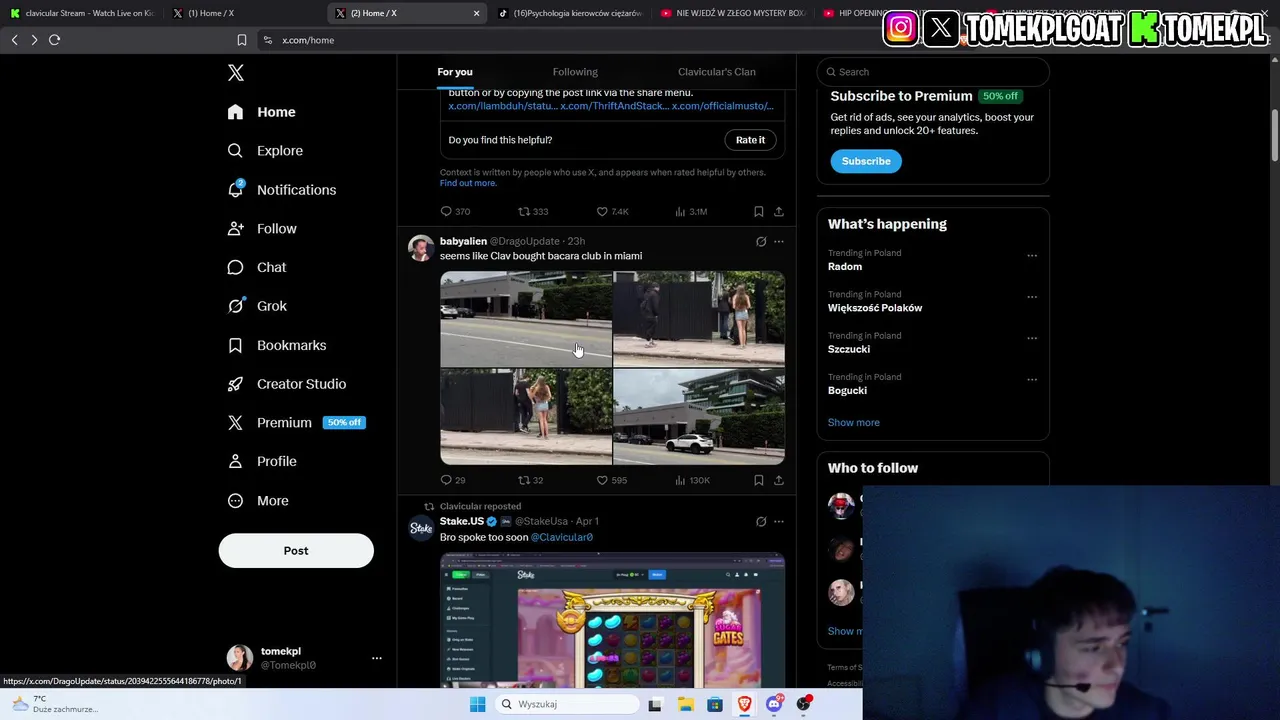Click the Creator Studio rocket icon

click(x=235, y=384)
